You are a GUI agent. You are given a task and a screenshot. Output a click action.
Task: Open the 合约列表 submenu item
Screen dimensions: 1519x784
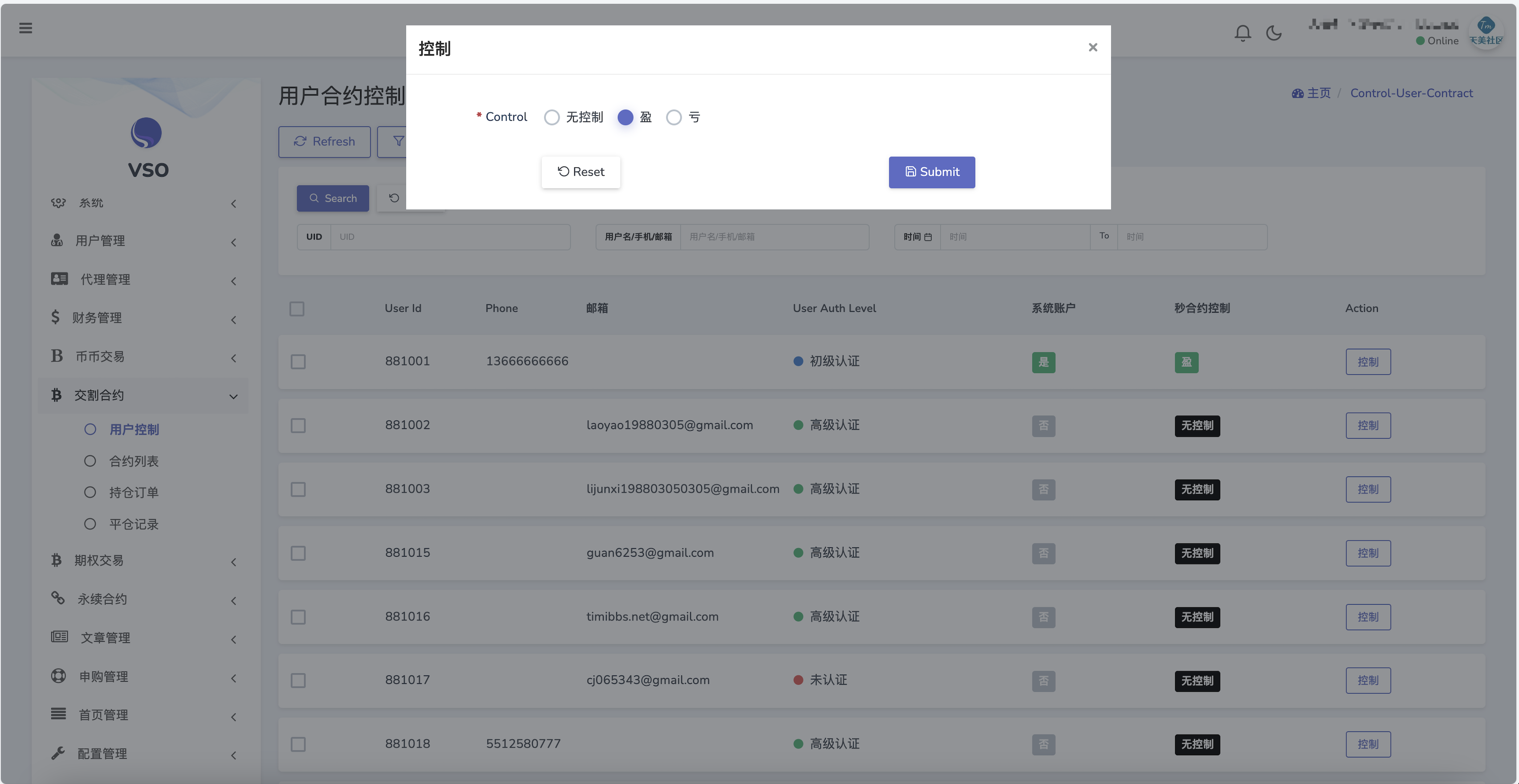(133, 461)
